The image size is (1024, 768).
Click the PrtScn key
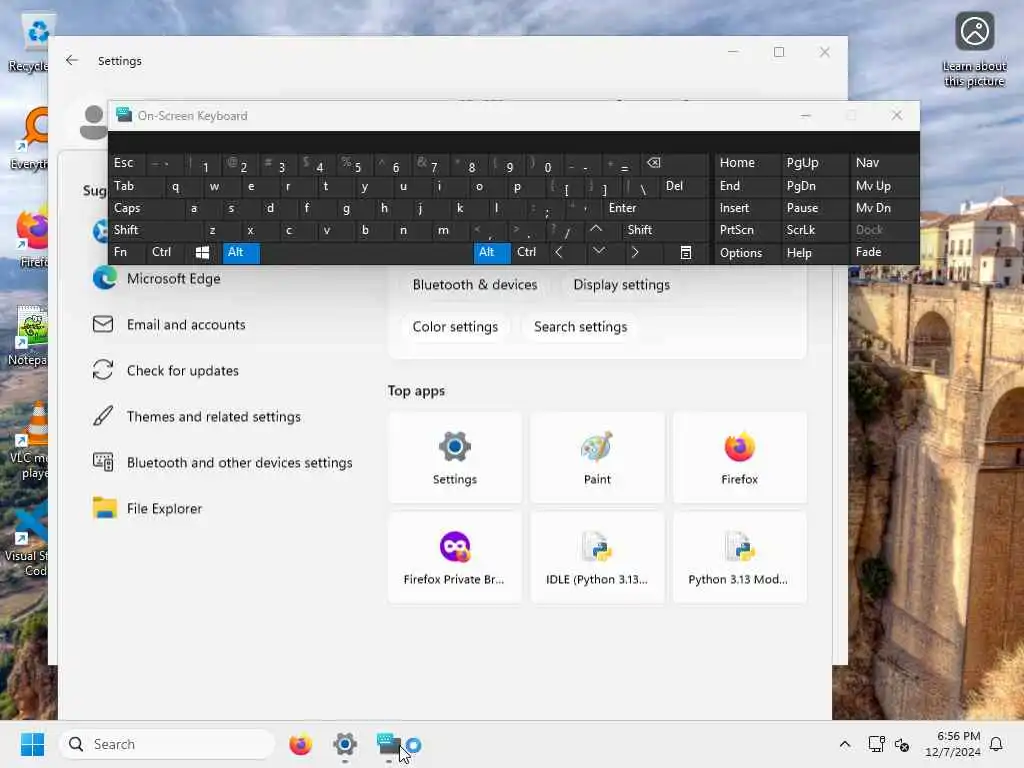[746, 230]
